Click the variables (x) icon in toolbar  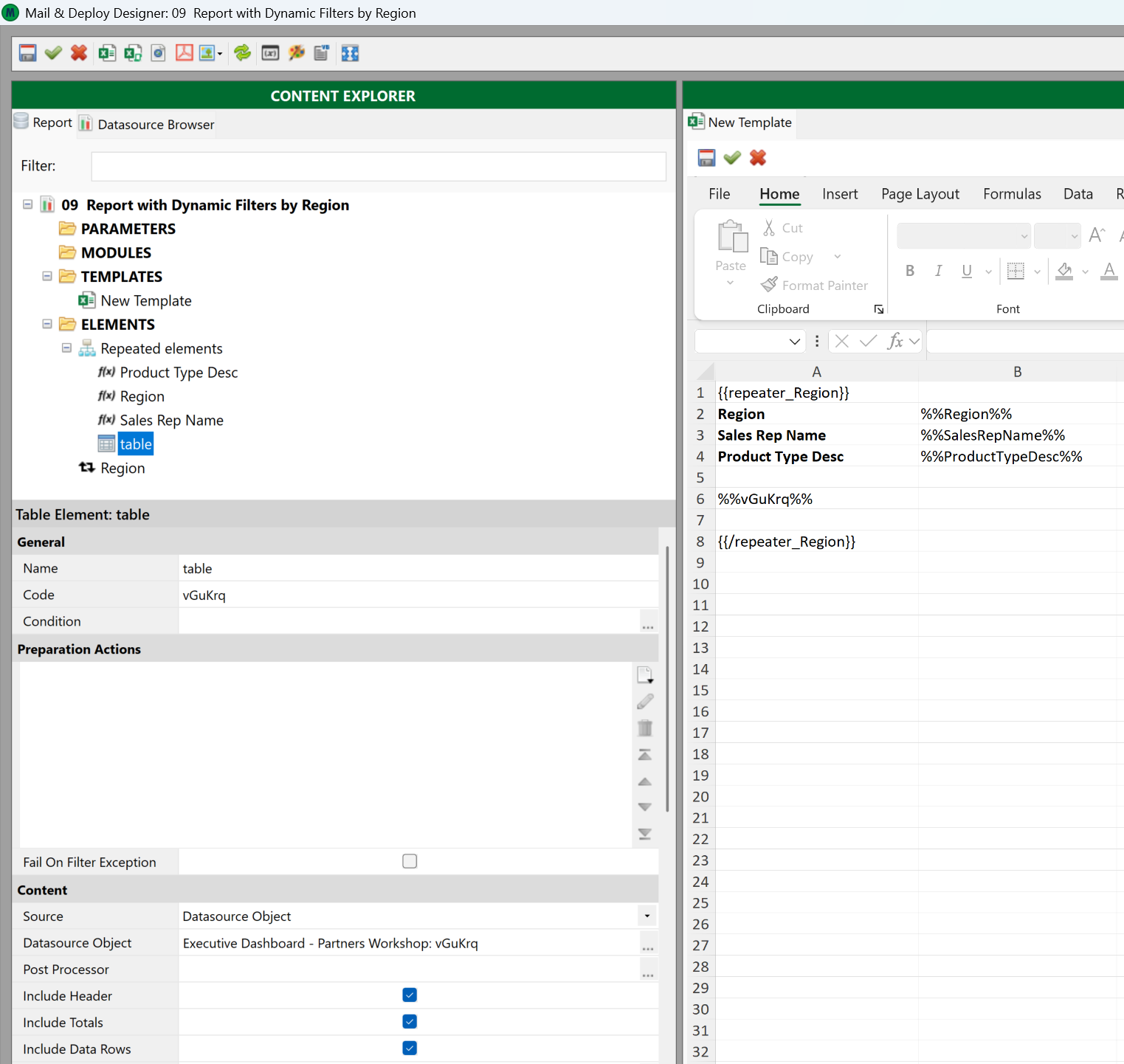[x=270, y=53]
